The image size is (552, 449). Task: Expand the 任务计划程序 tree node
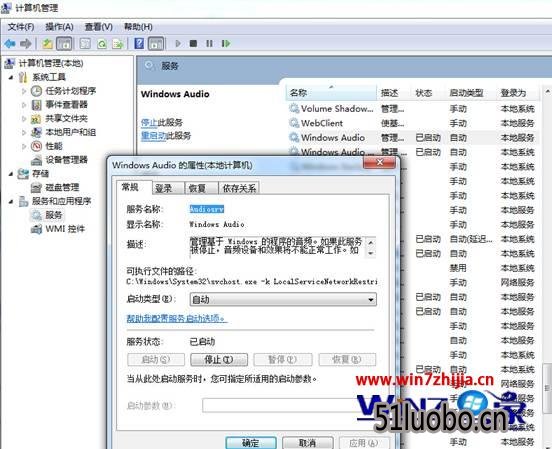point(24,91)
